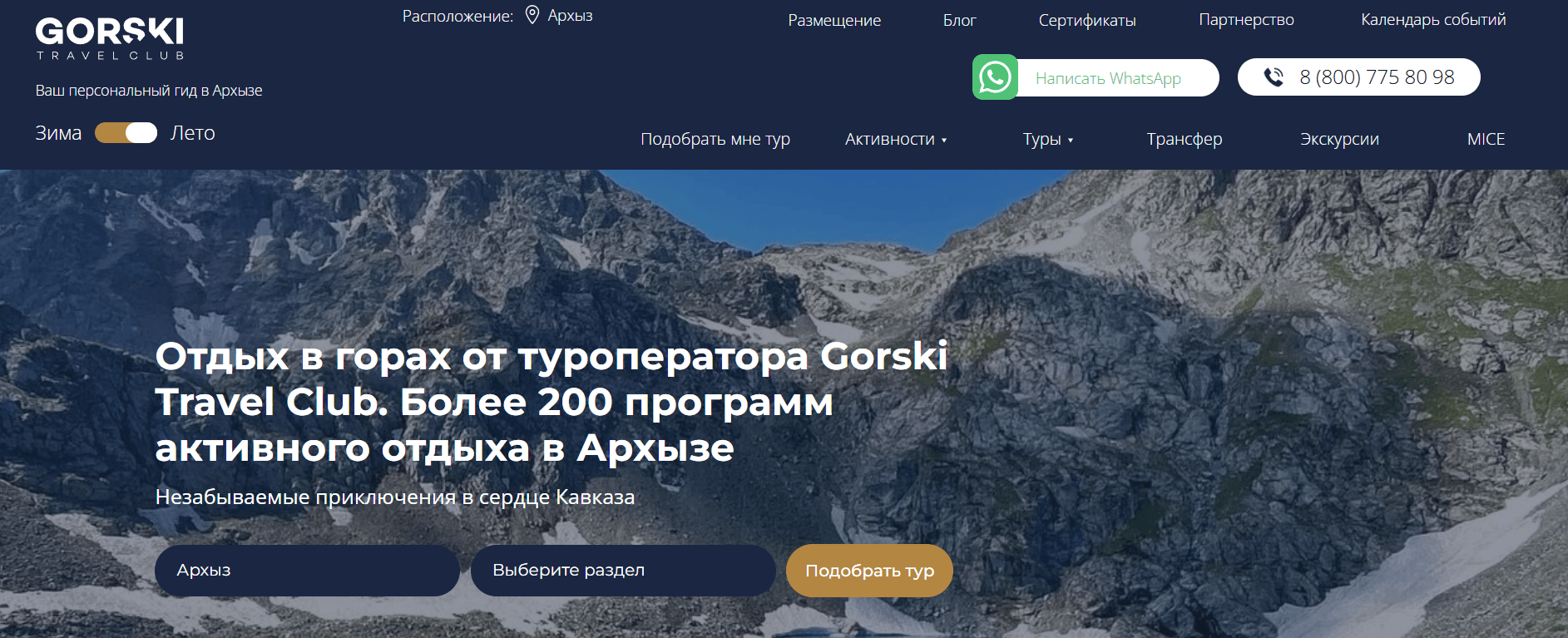Open the MICE menu item
The height and width of the screenshot is (638, 1568).
[x=1486, y=139]
